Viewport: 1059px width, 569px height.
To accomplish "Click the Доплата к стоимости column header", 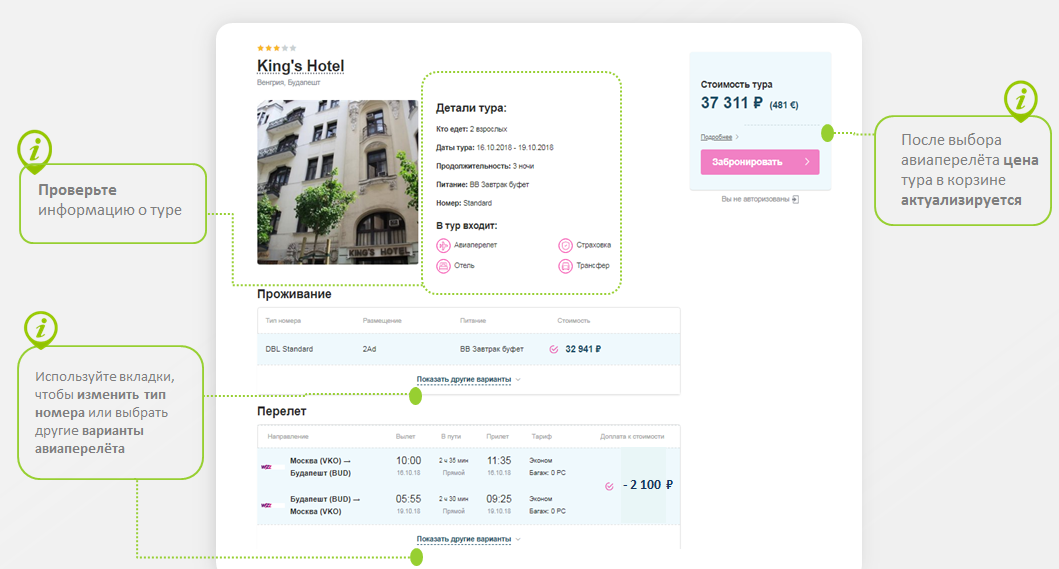I will click(632, 437).
